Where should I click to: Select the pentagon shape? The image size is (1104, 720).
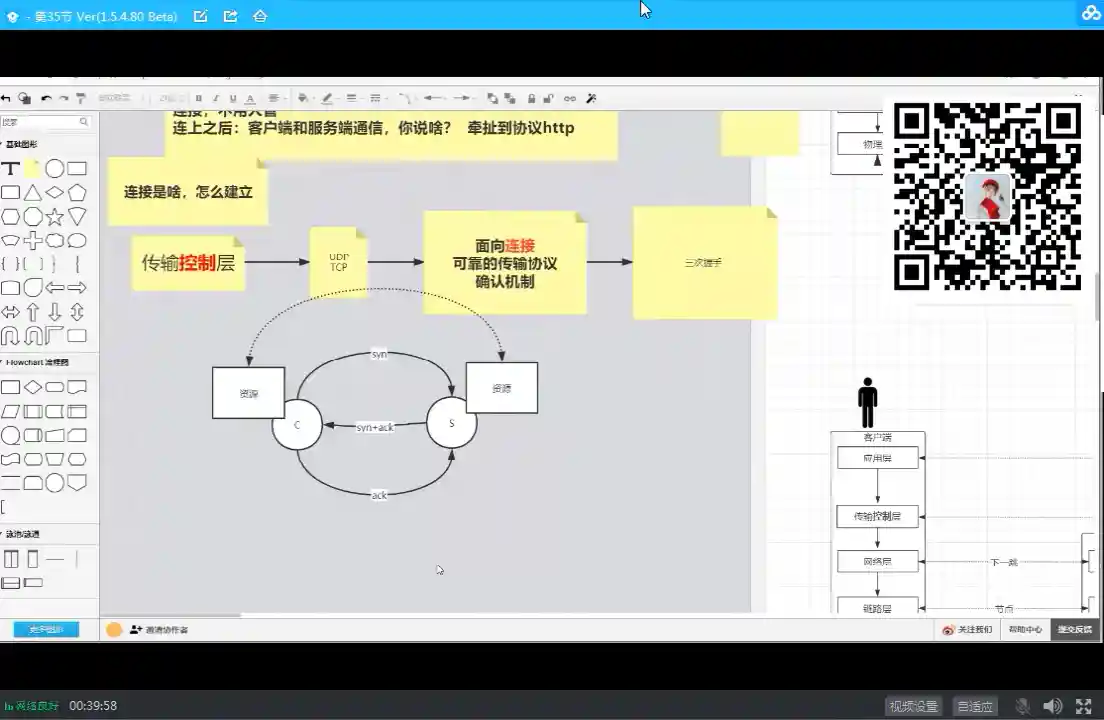pyautogui.click(x=77, y=193)
